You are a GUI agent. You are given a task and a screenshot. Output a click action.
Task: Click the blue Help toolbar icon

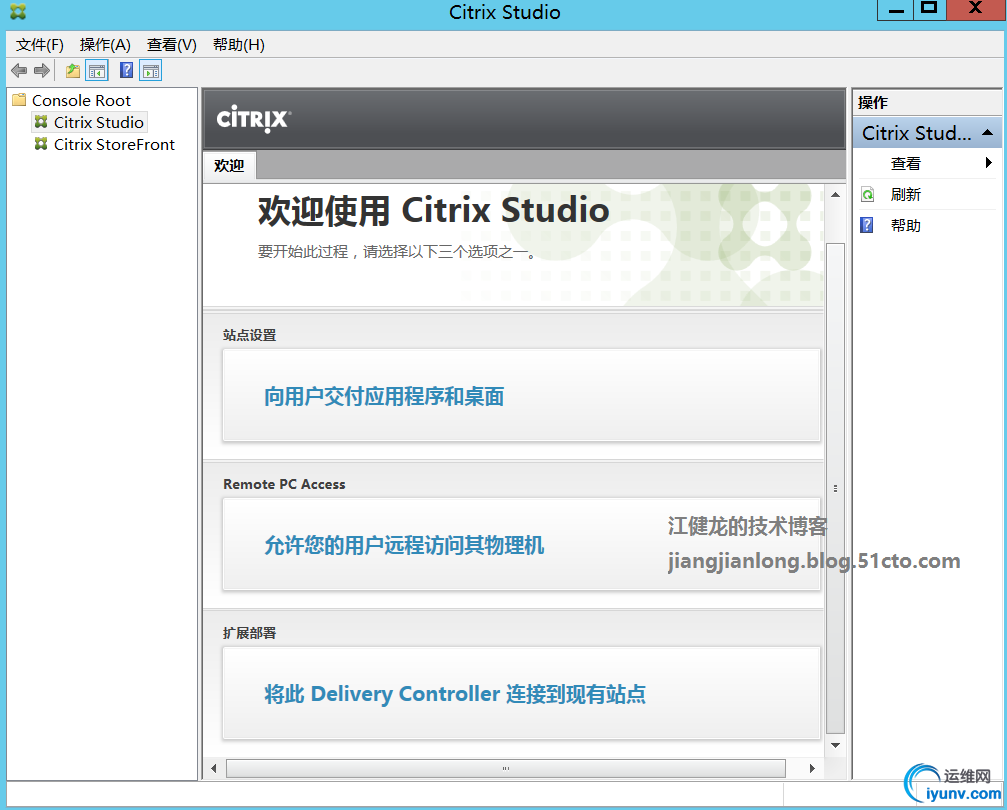point(127,70)
